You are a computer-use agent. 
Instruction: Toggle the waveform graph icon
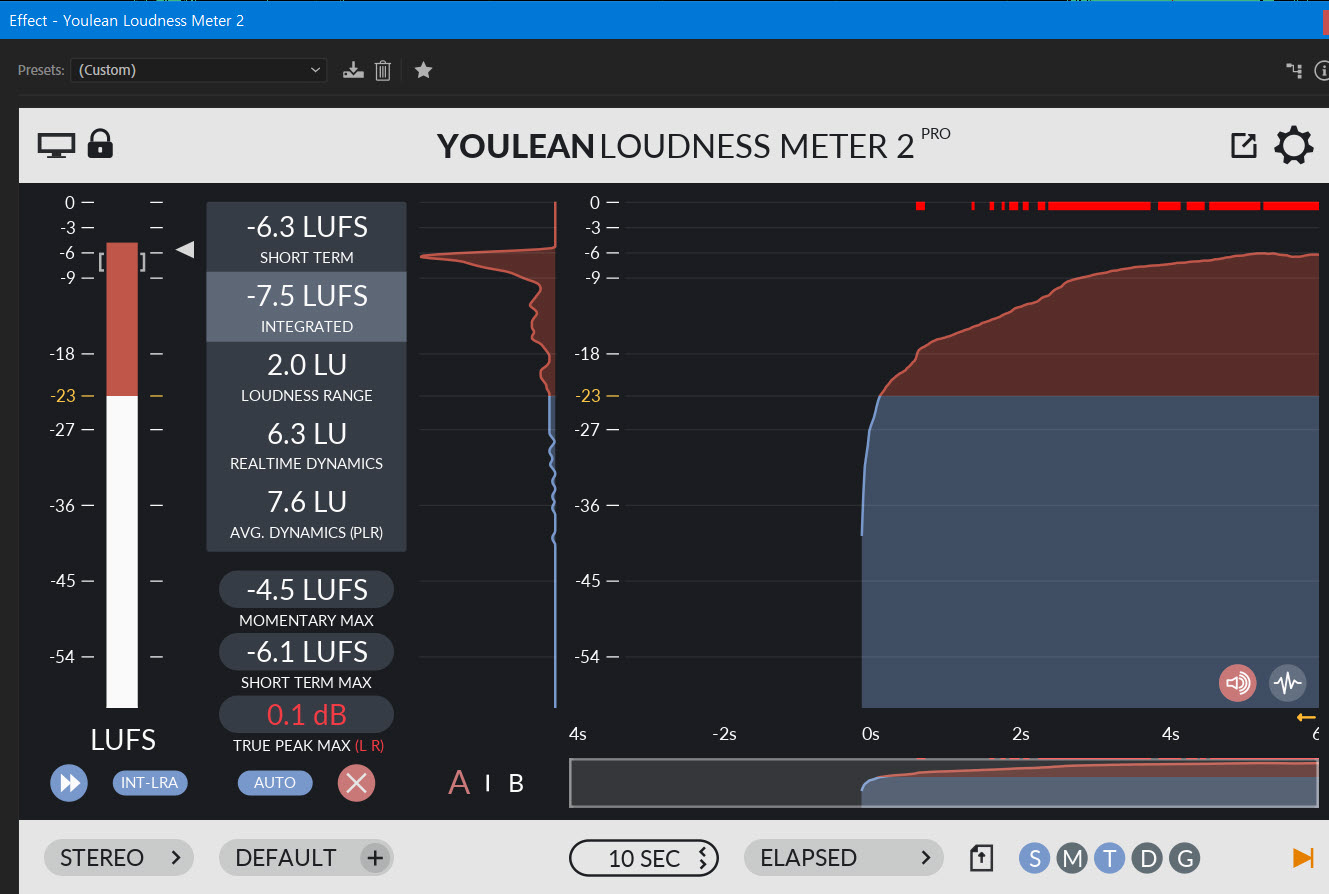tap(1288, 684)
